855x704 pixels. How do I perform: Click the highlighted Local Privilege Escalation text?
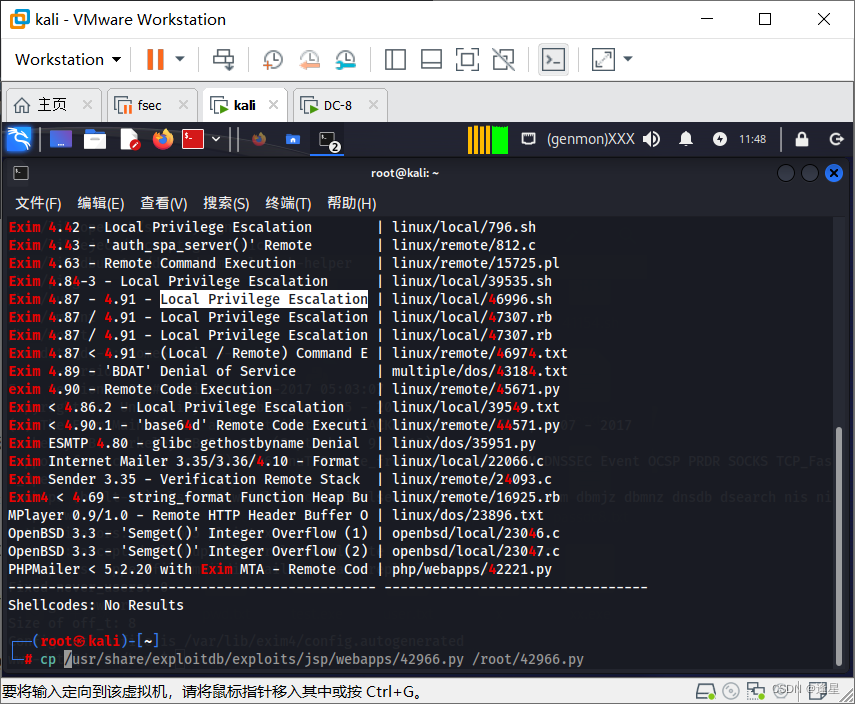pyautogui.click(x=264, y=299)
